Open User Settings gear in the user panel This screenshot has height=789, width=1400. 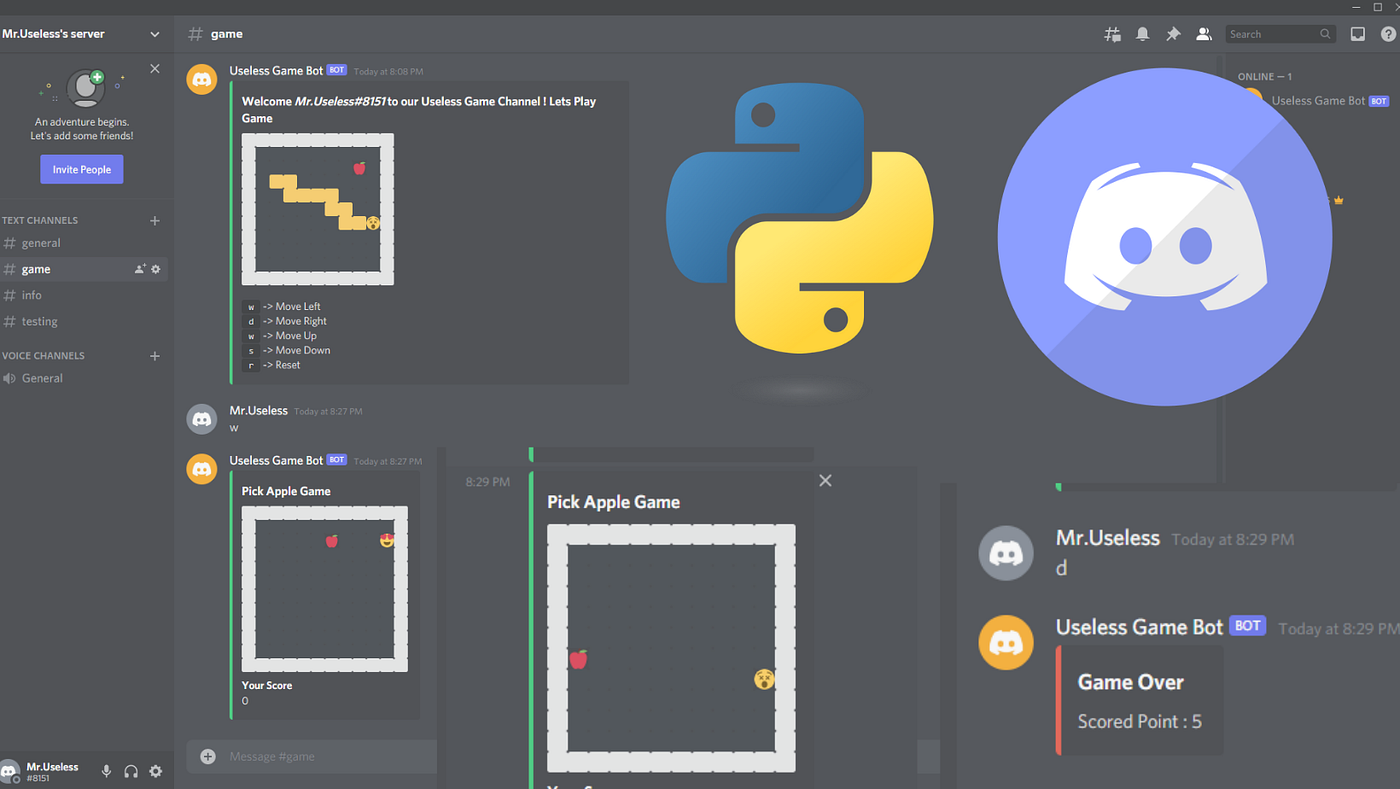click(x=156, y=771)
